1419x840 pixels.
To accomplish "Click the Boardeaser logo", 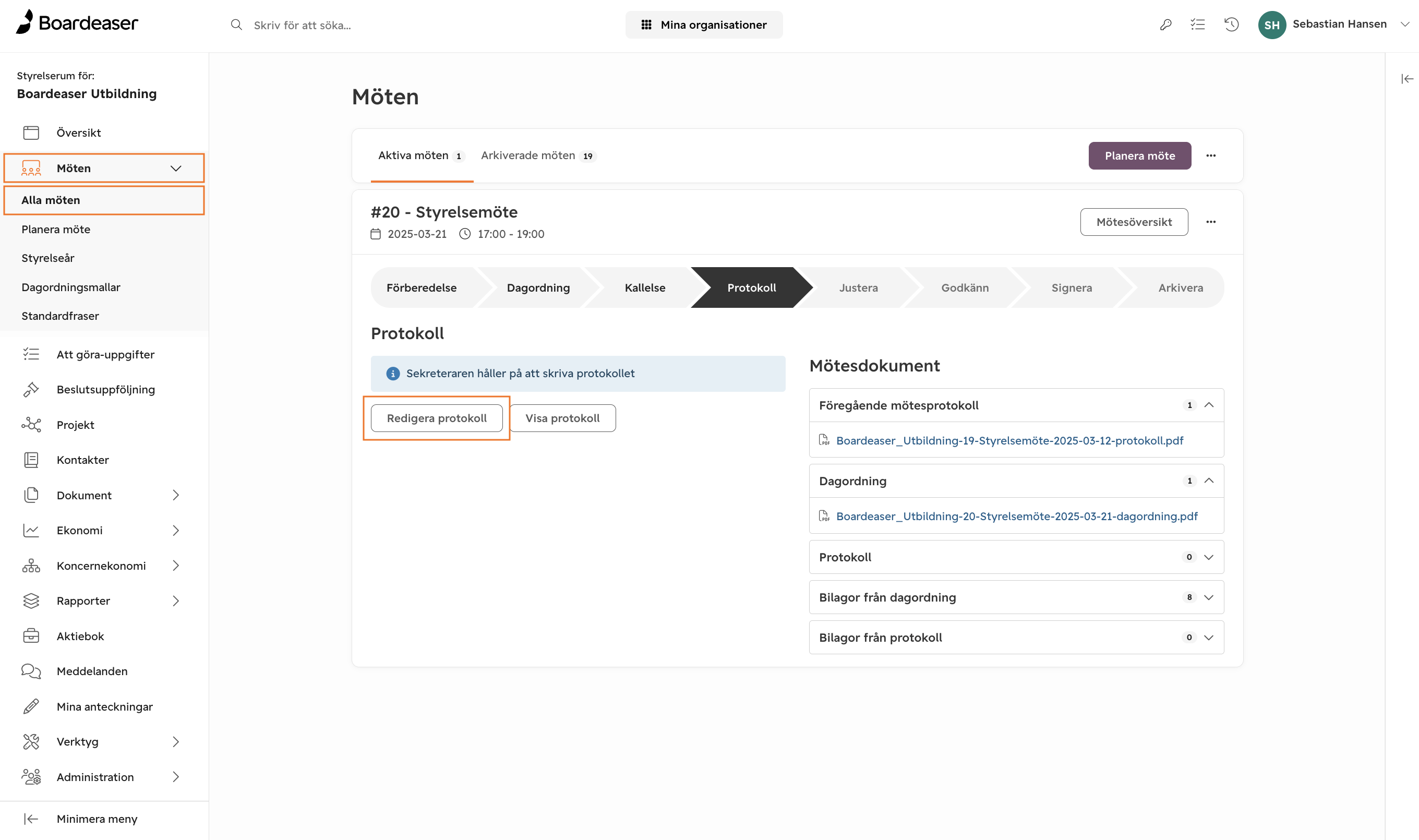I will pyautogui.click(x=77, y=22).
